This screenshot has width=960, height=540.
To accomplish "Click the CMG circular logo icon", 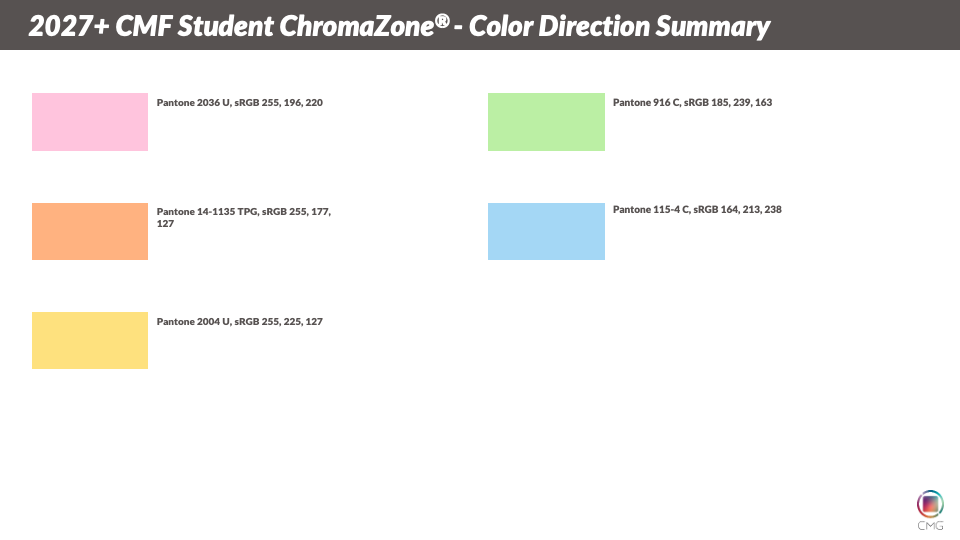I will coord(930,504).
